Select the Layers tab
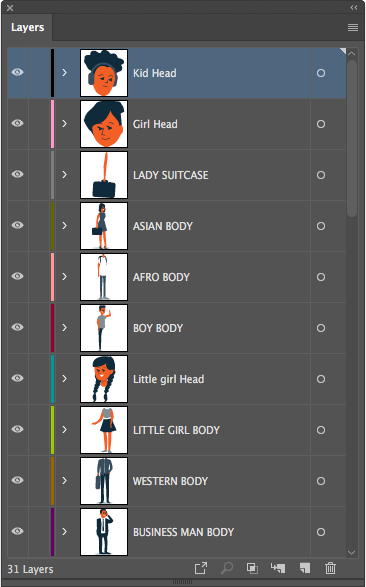Viewport: 366px width, 587px height. [27, 27]
